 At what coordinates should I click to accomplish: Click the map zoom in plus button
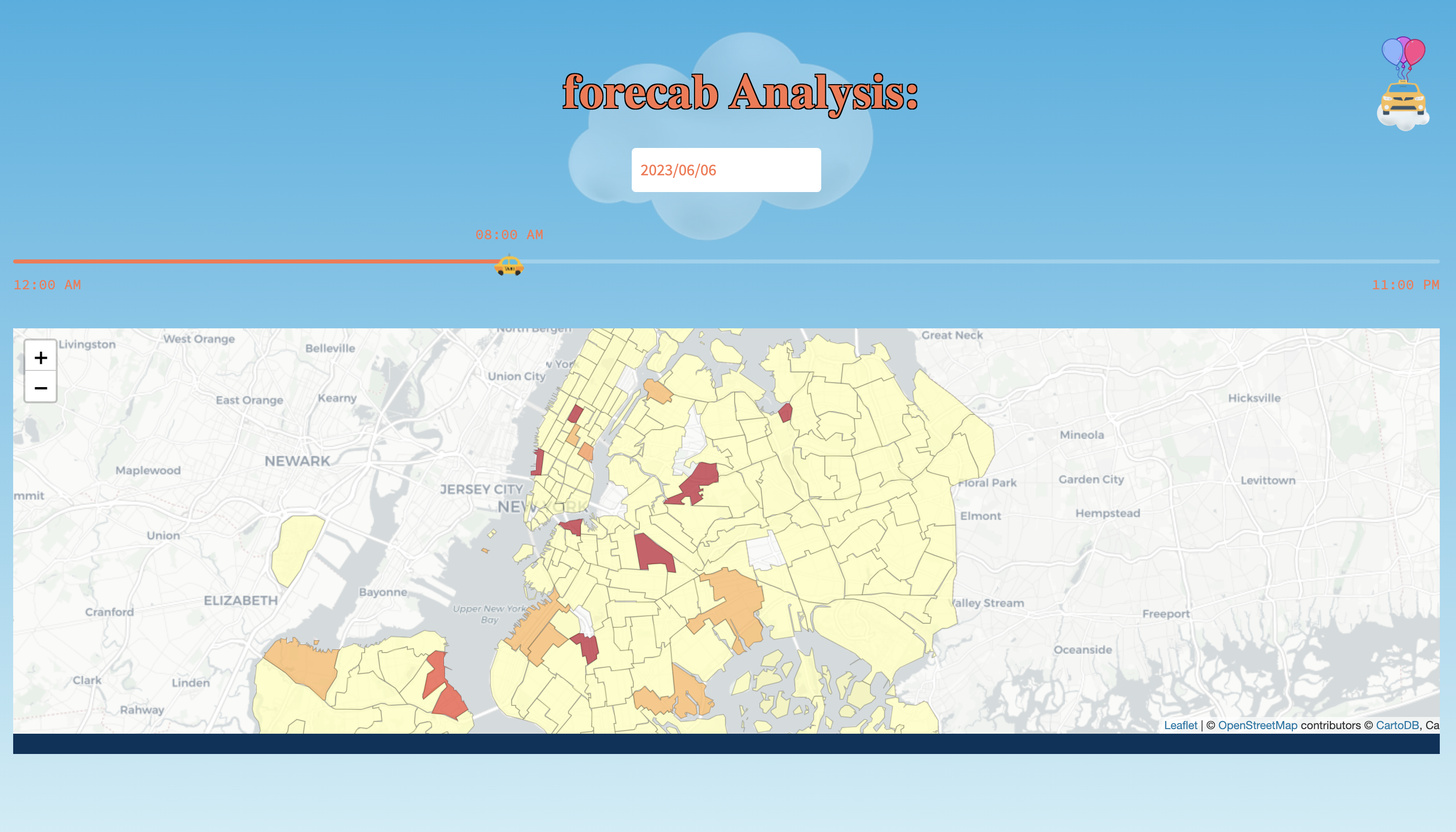(41, 357)
